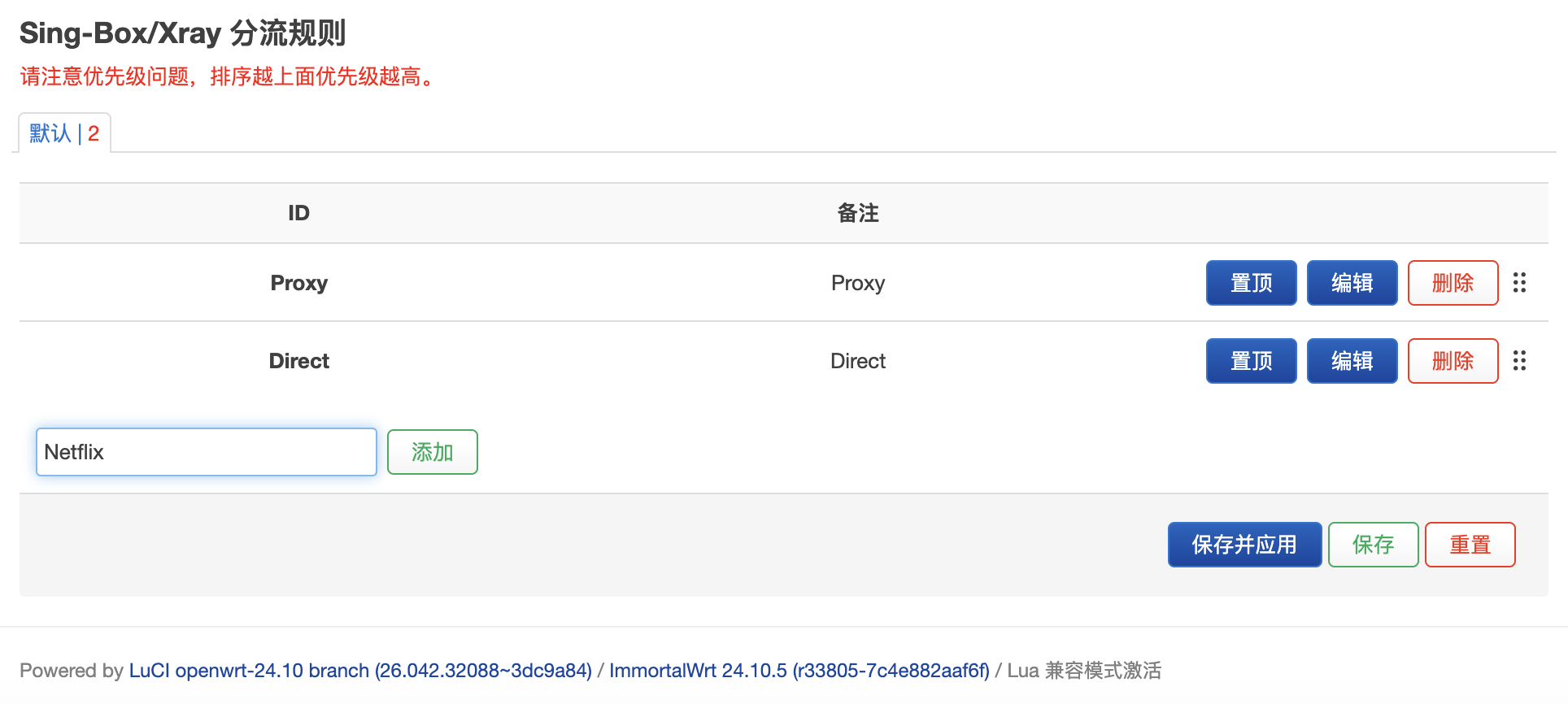Viewport: 1568px width, 704px height.
Task: Add the new rule with 添加
Action: (x=433, y=452)
